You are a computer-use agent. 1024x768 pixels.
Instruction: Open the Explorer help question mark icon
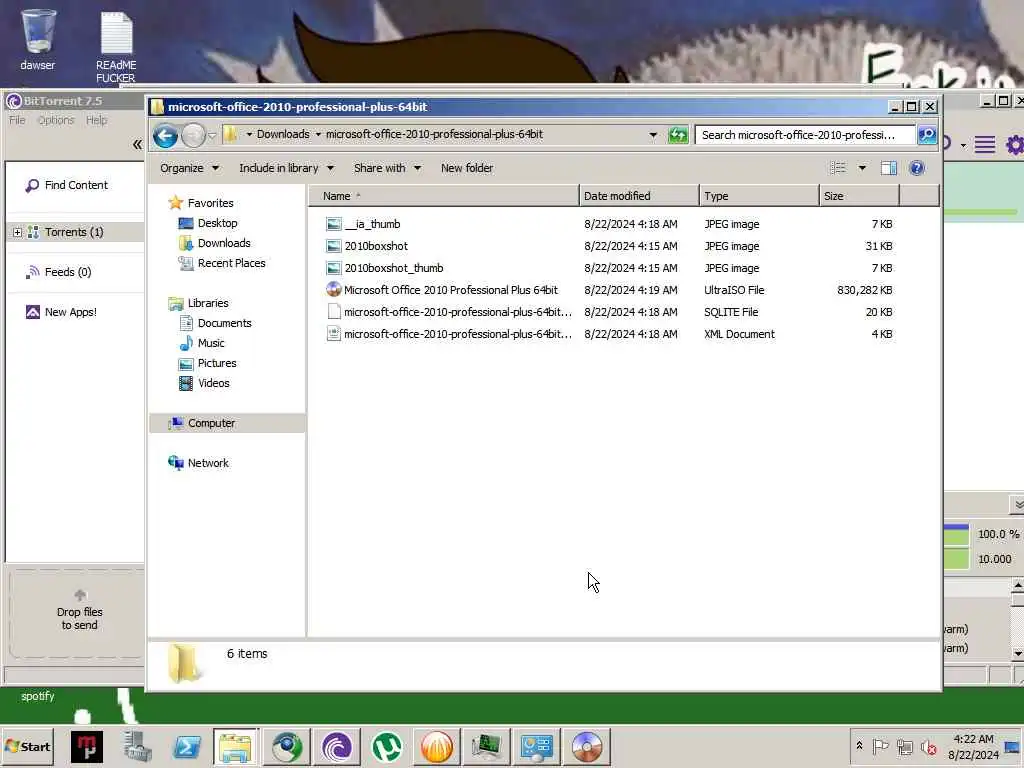coord(917,168)
